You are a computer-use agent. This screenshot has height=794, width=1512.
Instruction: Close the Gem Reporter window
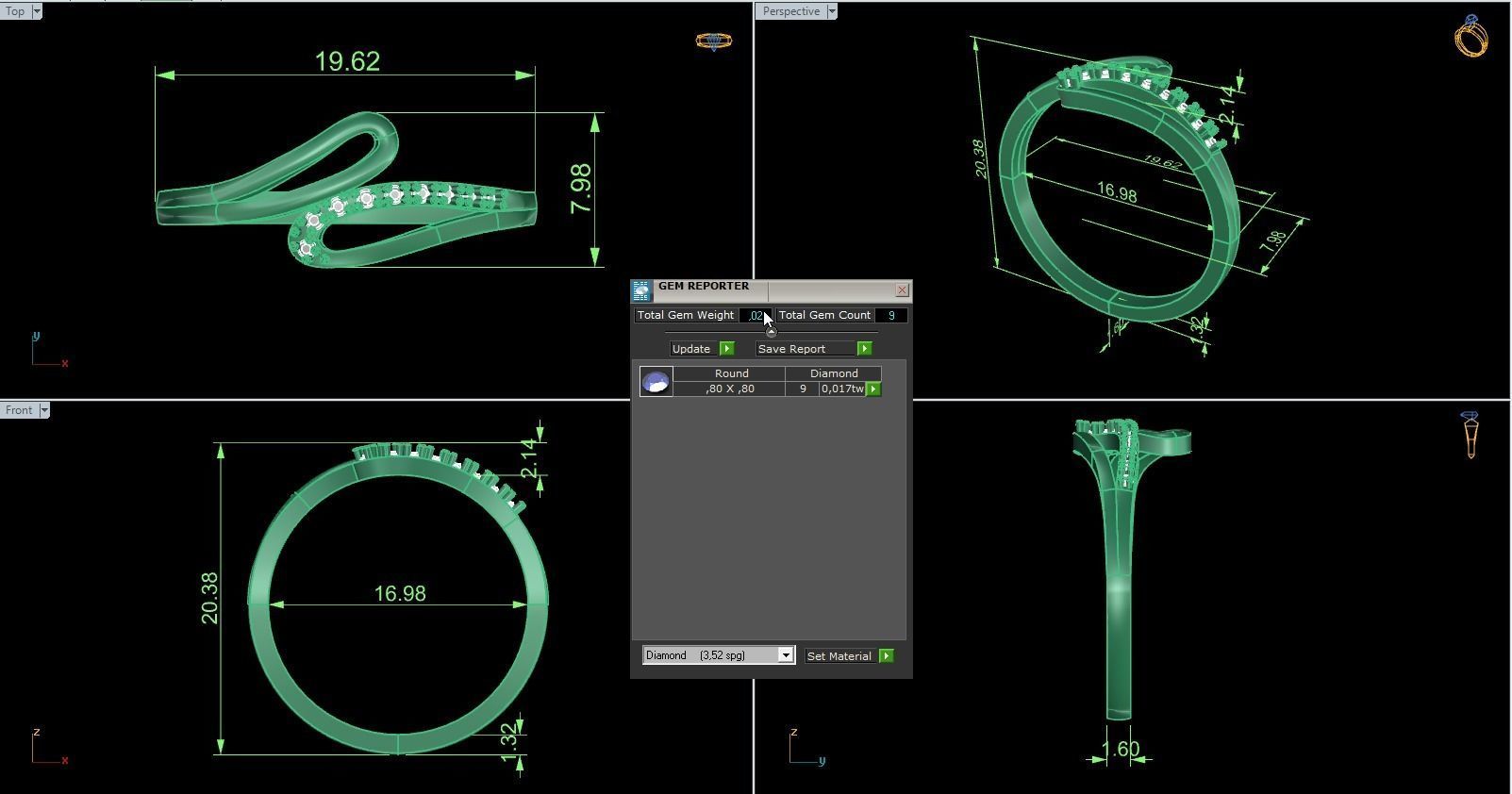pyautogui.click(x=902, y=289)
